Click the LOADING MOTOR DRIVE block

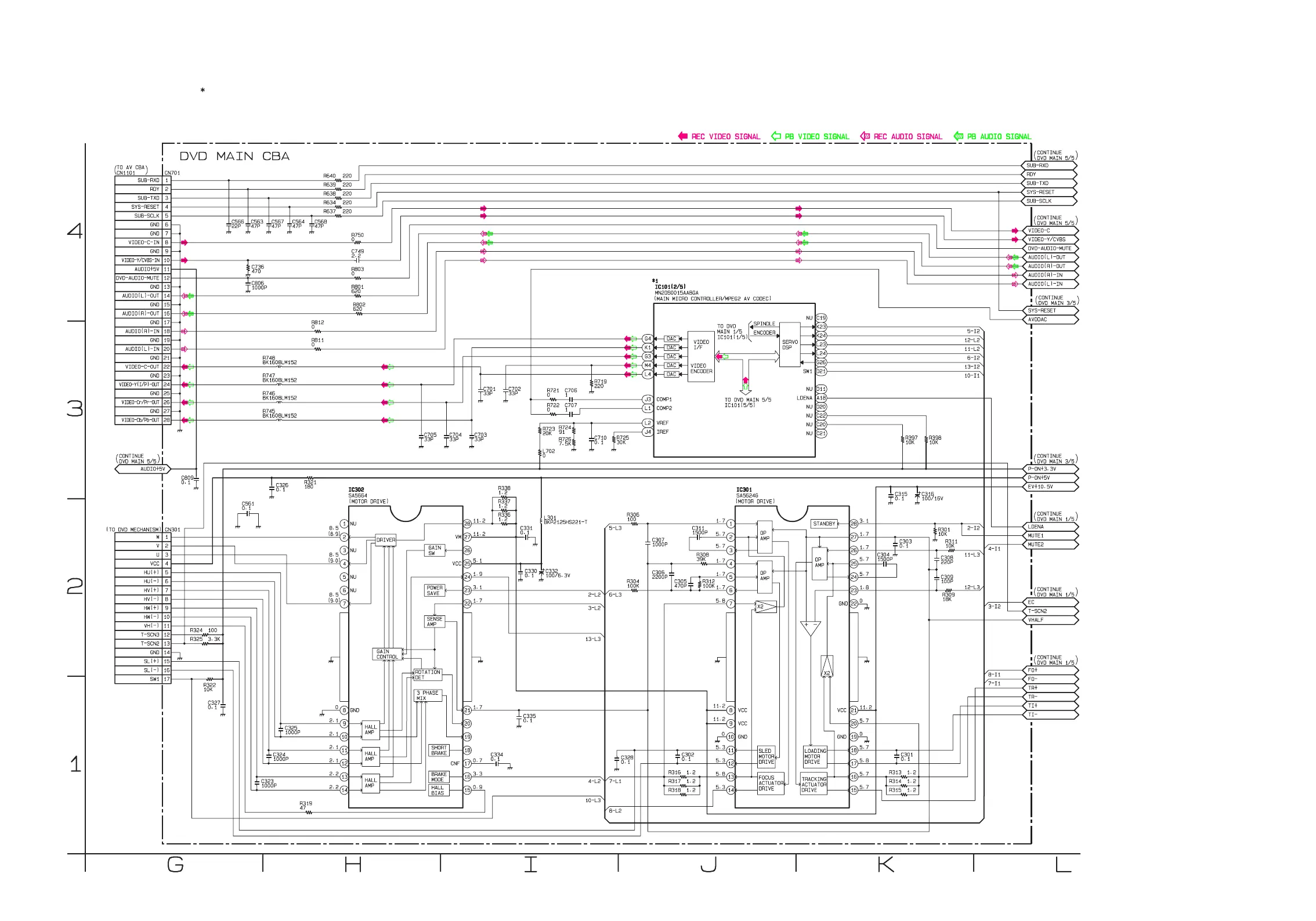[815, 756]
